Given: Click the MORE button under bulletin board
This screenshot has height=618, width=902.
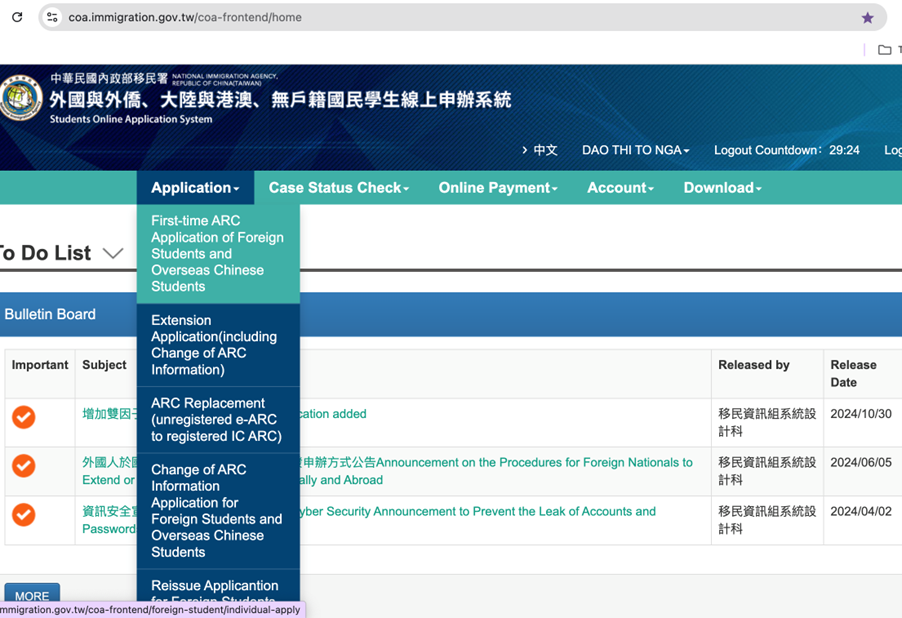Looking at the screenshot, I should pos(32,595).
